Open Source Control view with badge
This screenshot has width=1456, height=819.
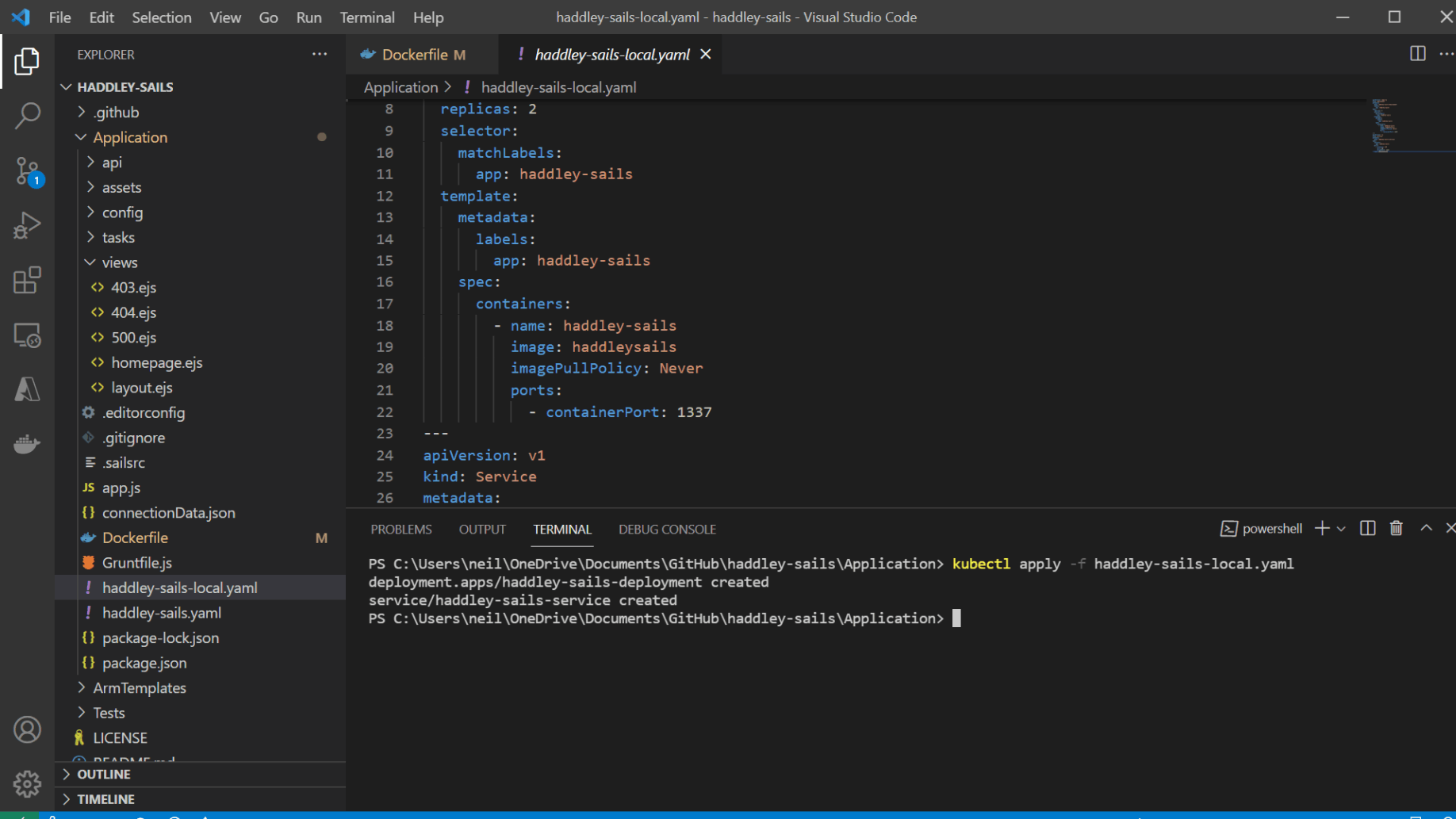click(x=27, y=170)
